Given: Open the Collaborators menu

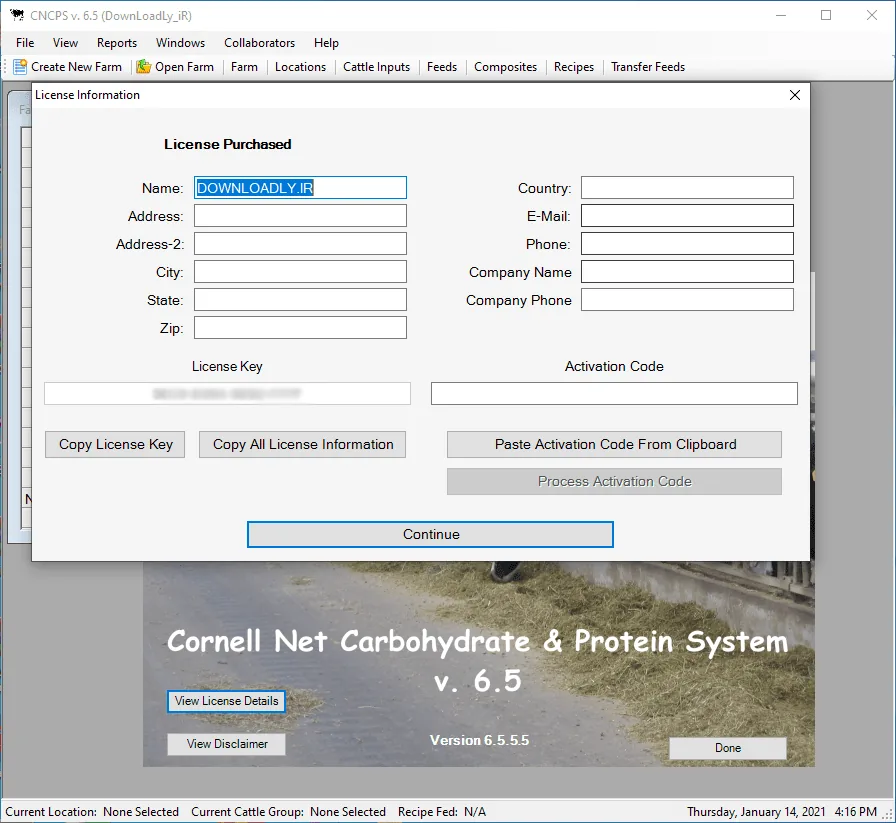Looking at the screenshot, I should 259,43.
